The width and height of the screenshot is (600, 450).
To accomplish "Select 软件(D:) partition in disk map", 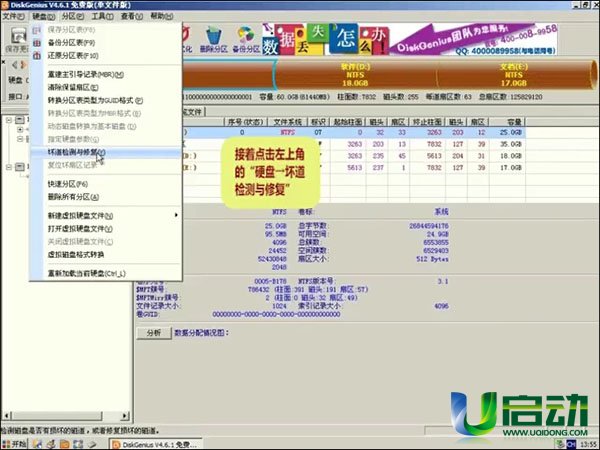I will (x=355, y=75).
